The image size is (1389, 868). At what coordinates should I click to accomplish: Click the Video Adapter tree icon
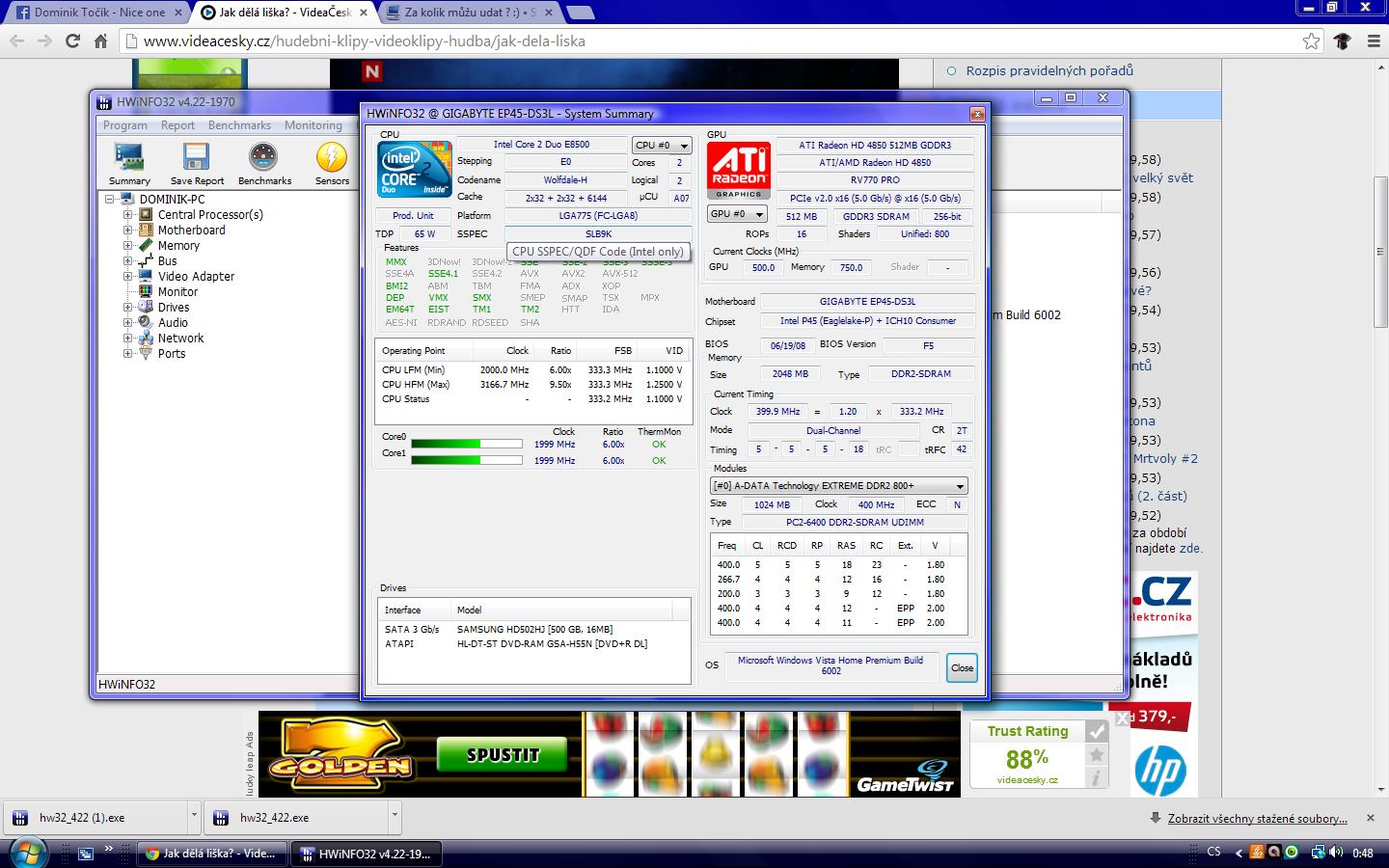coord(146,277)
